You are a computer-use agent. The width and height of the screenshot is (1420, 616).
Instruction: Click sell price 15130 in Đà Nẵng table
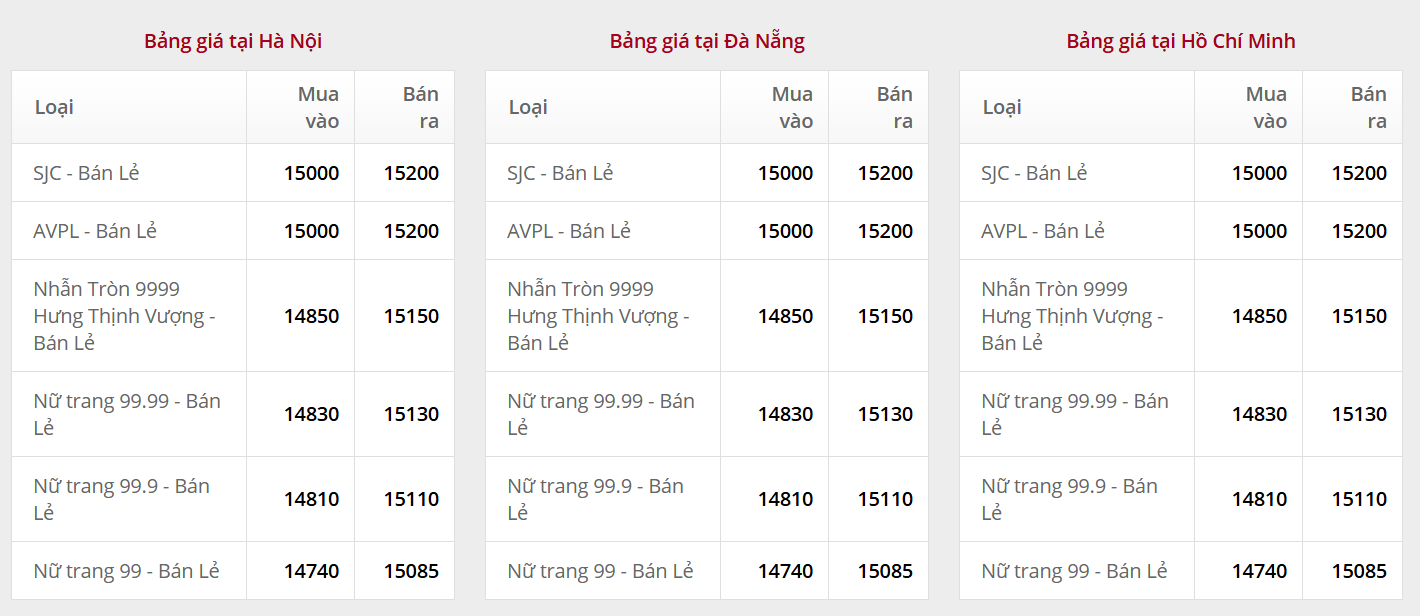(x=885, y=414)
